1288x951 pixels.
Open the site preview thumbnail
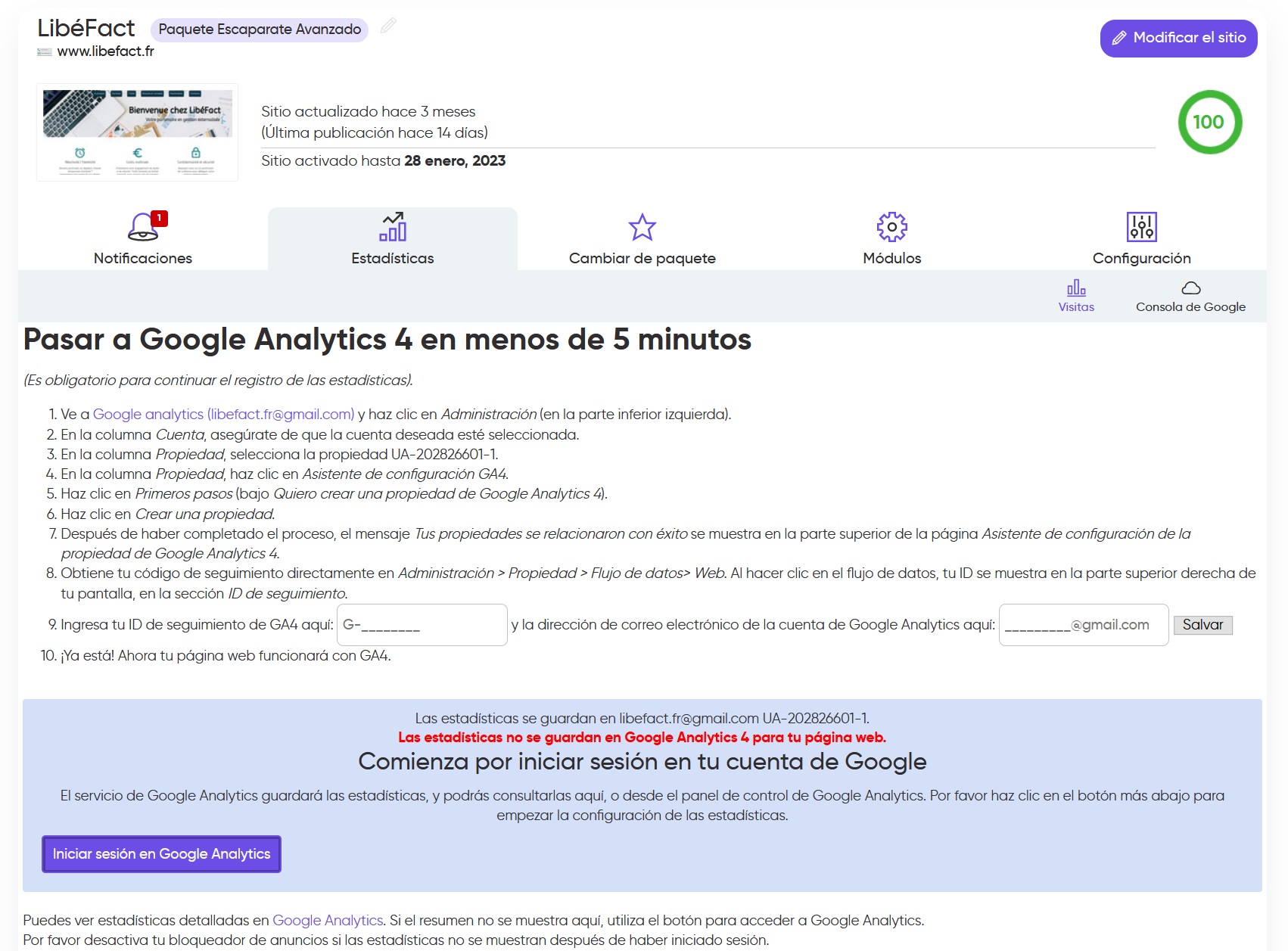click(x=137, y=132)
